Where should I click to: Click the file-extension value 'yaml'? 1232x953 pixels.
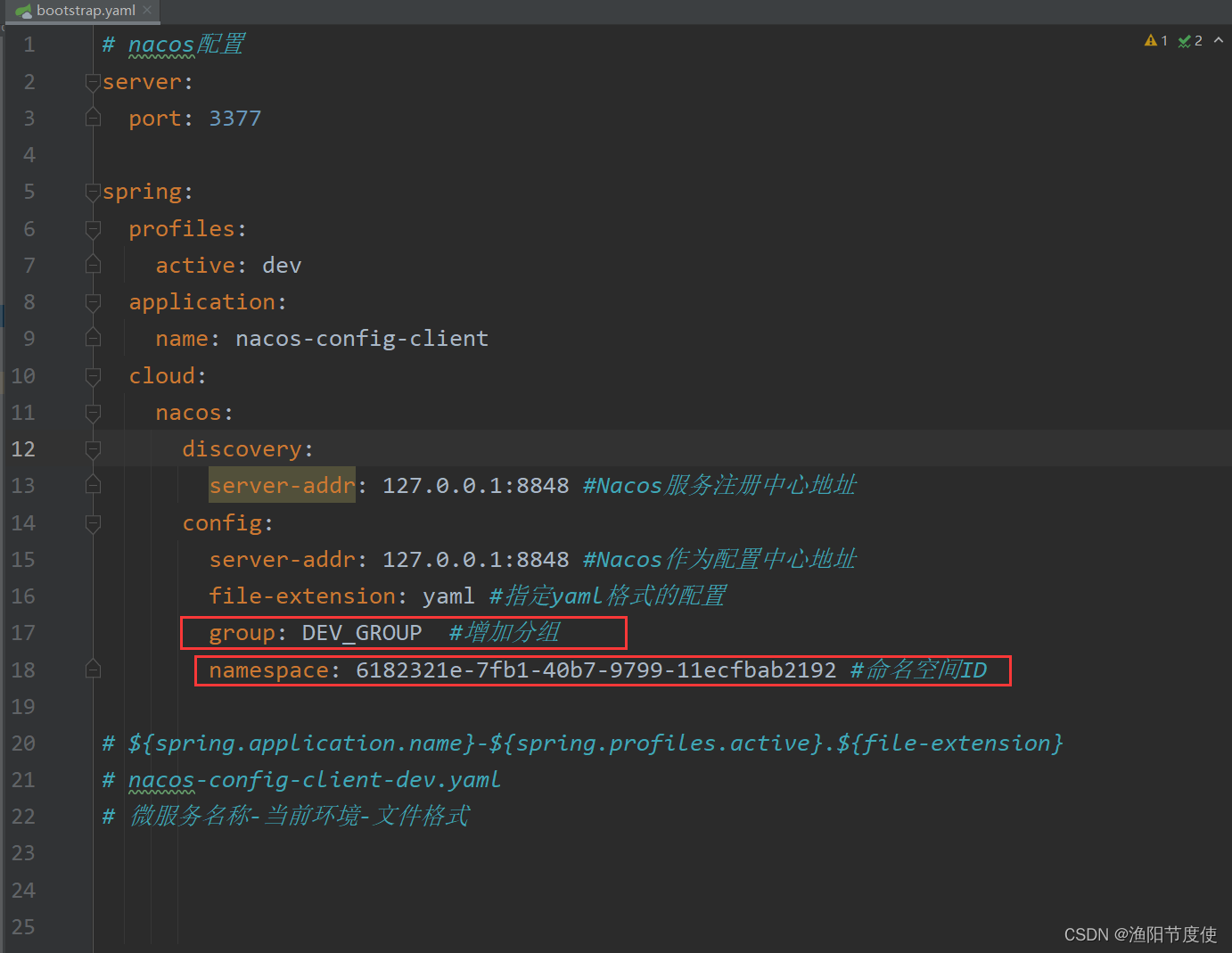[448, 596]
